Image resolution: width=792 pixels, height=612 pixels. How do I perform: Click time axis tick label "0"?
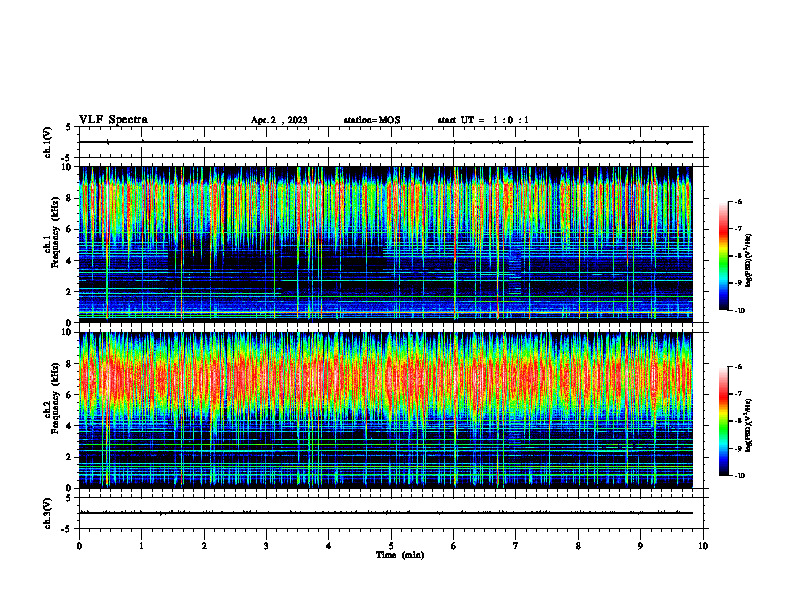(79, 546)
